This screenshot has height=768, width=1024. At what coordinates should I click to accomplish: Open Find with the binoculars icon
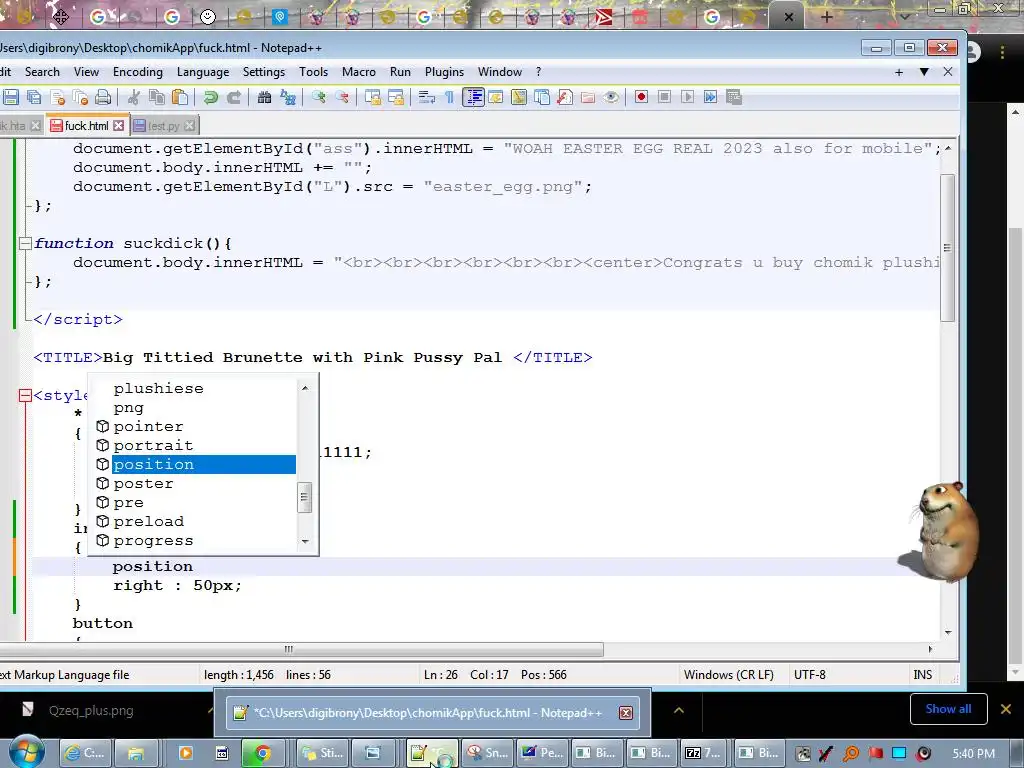point(264,97)
